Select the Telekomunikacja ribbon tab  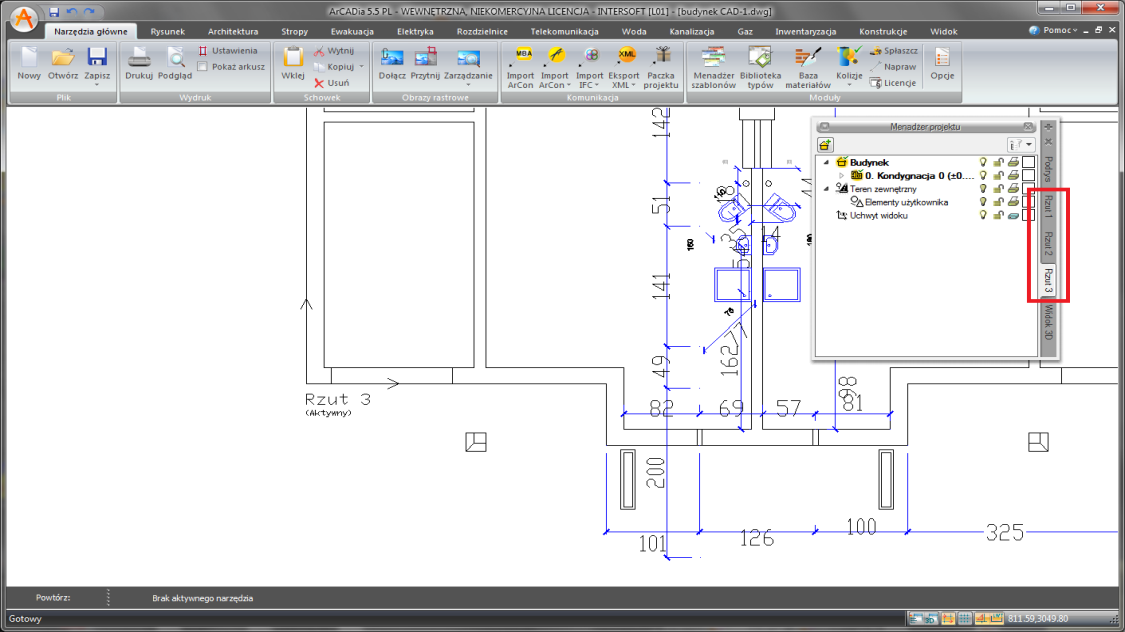(565, 32)
